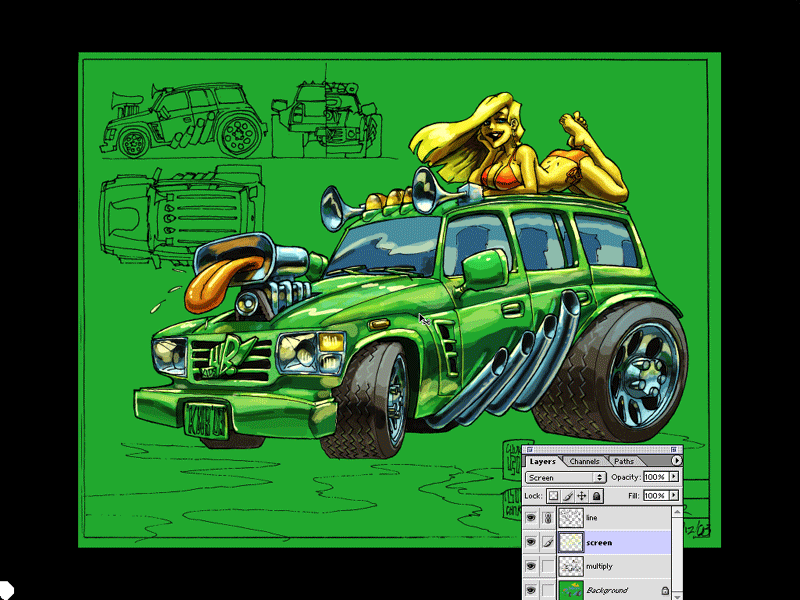Select the layer named screen

[x=599, y=542]
